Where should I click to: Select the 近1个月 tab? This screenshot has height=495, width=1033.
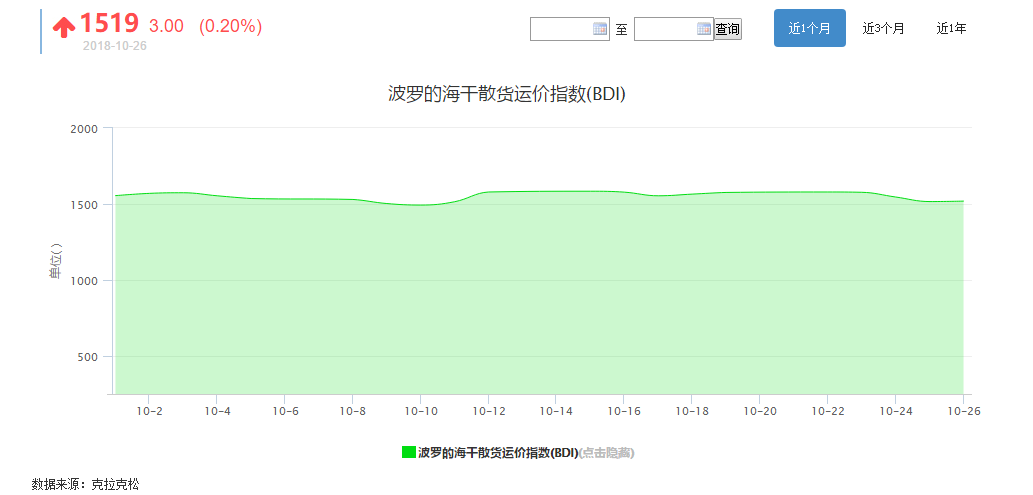click(x=810, y=28)
